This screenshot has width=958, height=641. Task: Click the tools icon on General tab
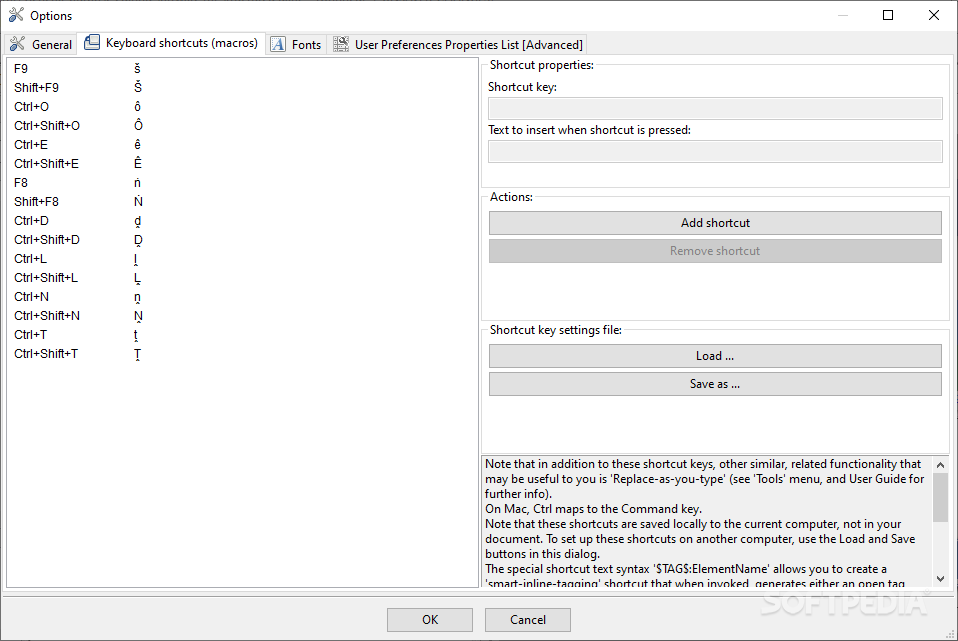[x=18, y=44]
